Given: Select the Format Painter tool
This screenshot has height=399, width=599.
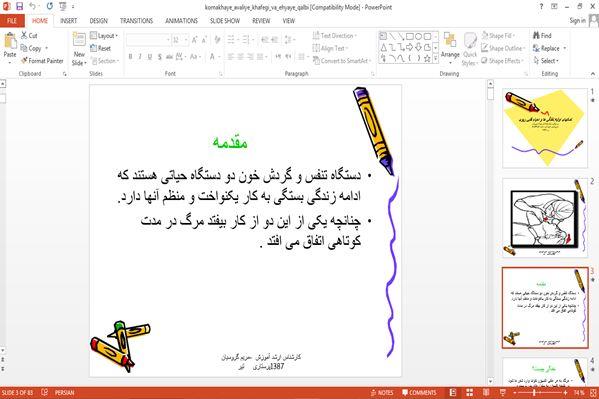Looking at the screenshot, I should click(42, 61).
